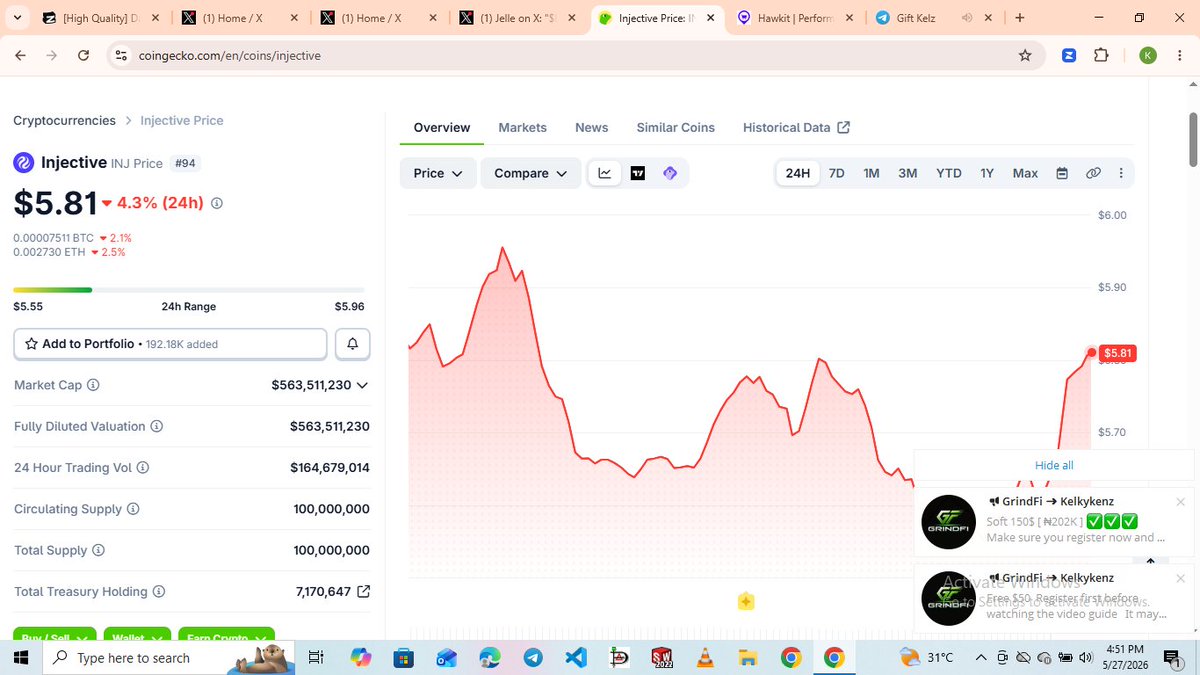Open site information icon in address bar
This screenshot has height=675, width=1200.
click(x=121, y=55)
